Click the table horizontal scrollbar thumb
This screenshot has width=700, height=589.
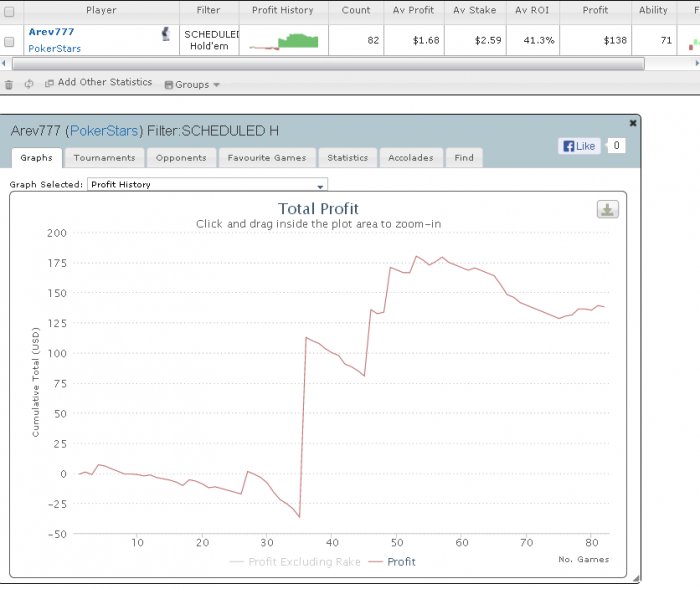point(328,64)
